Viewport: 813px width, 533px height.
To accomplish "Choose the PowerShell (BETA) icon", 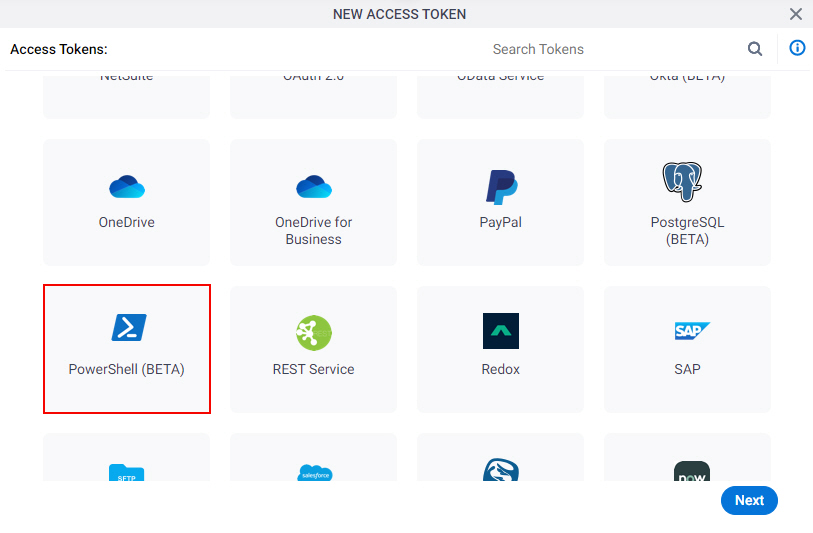I will tap(129, 327).
